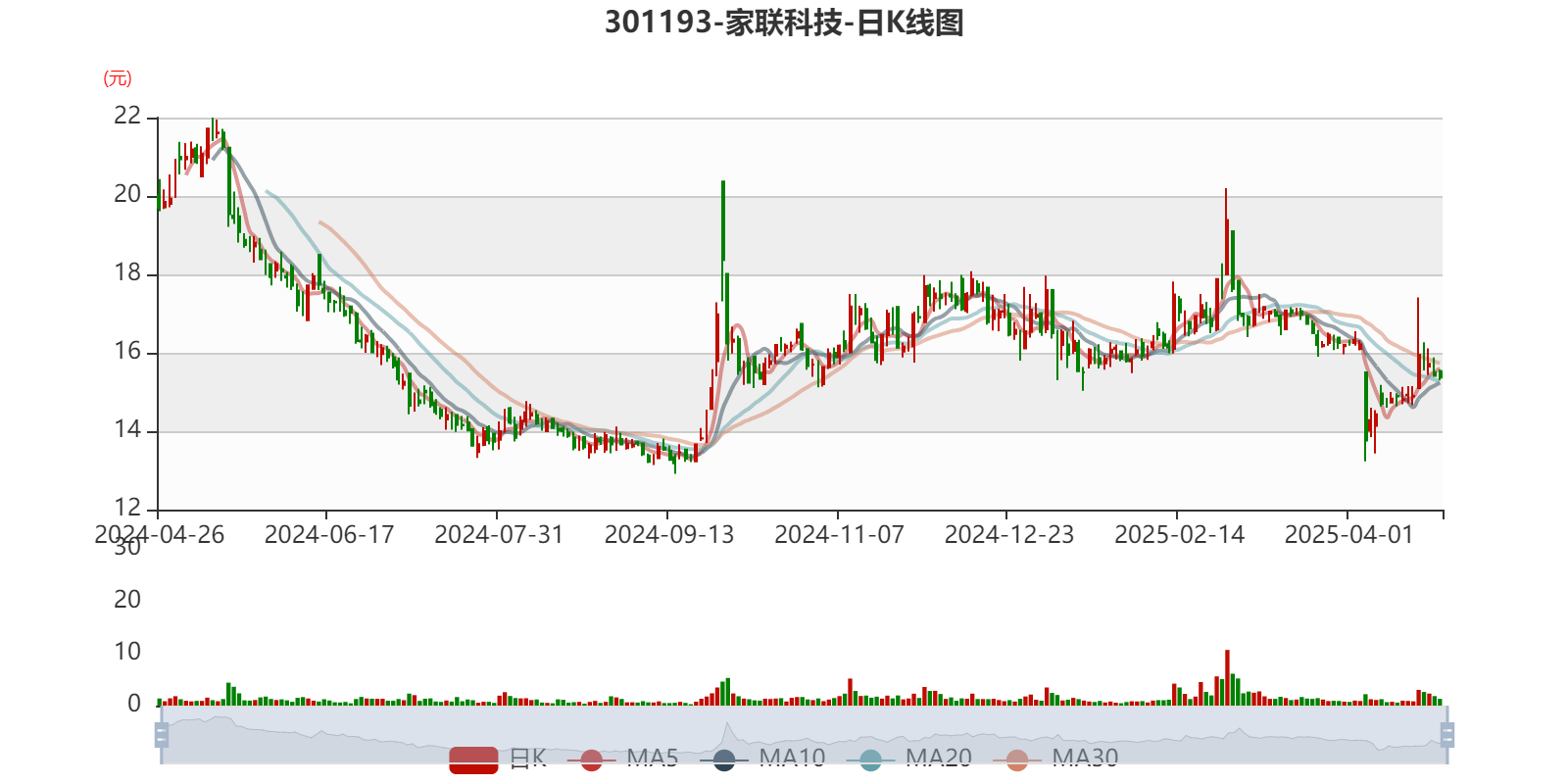Select the 2025-02-14 date axis label
Viewport: 1568px width, 784px height.
1179,534
